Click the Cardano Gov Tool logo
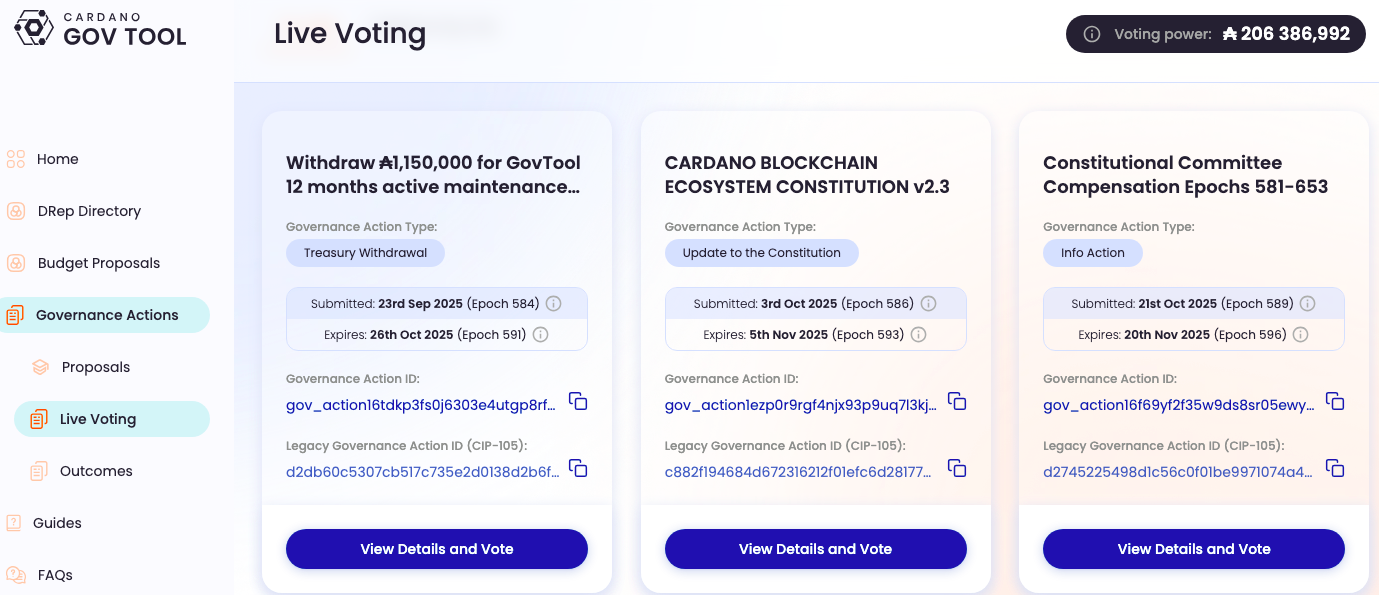The height and width of the screenshot is (595, 1379). click(100, 28)
